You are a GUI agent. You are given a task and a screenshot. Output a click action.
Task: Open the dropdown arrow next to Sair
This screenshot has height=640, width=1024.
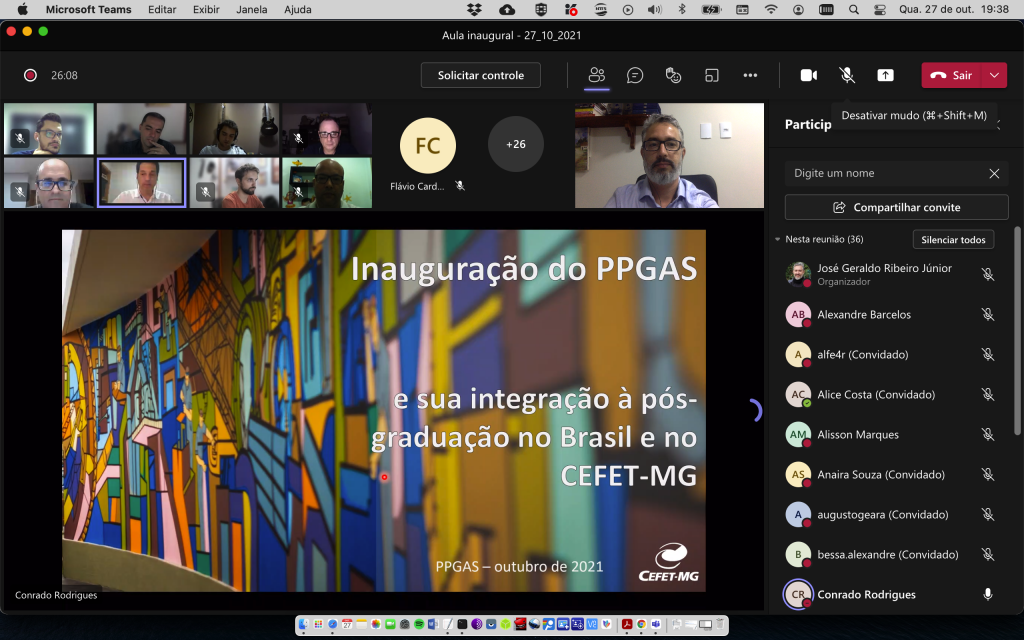pyautogui.click(x=994, y=75)
